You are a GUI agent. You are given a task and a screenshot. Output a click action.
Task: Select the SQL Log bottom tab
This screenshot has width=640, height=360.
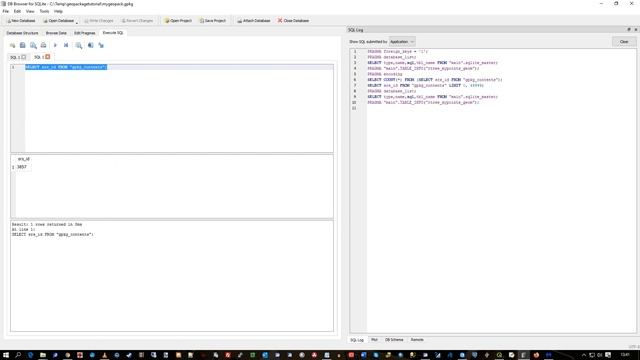click(x=357, y=340)
